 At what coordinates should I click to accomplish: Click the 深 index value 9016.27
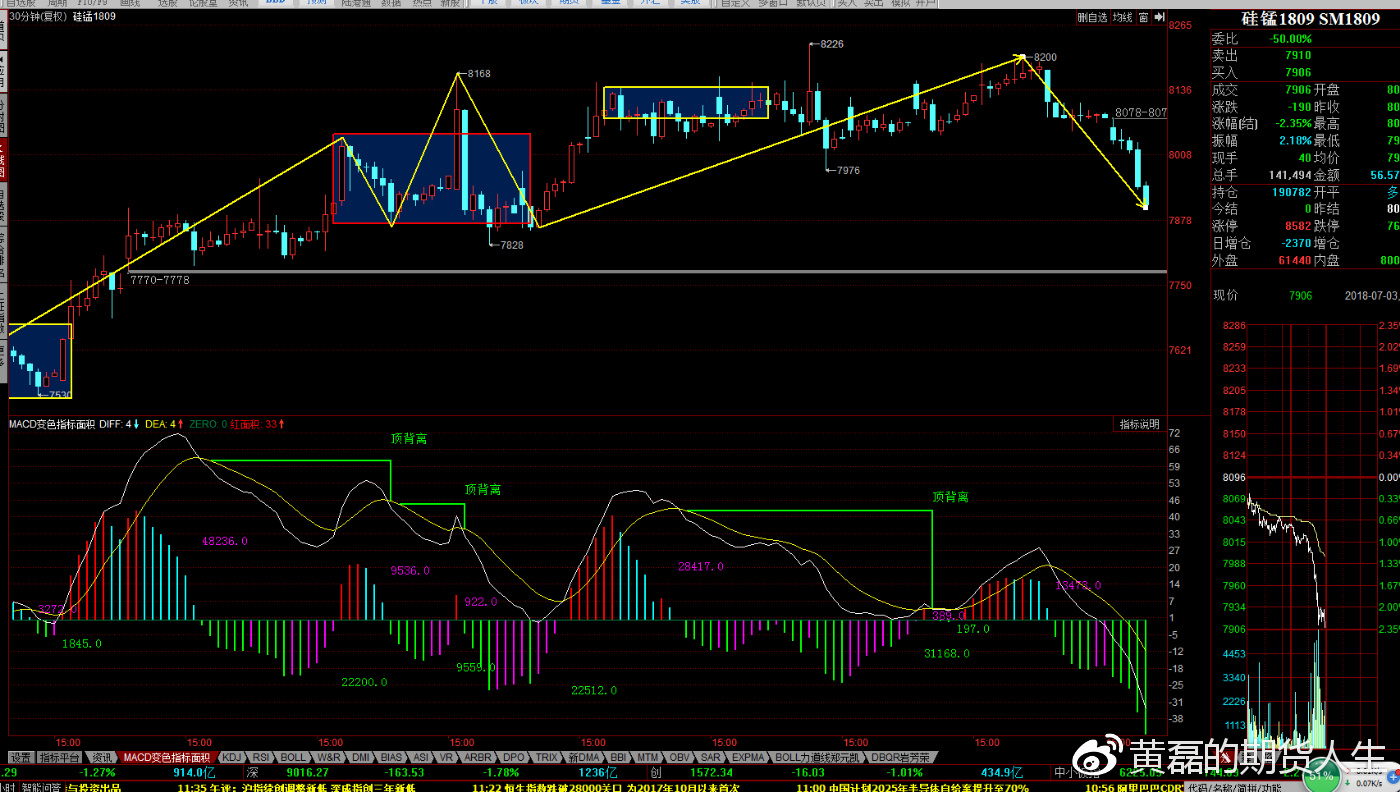[307, 772]
